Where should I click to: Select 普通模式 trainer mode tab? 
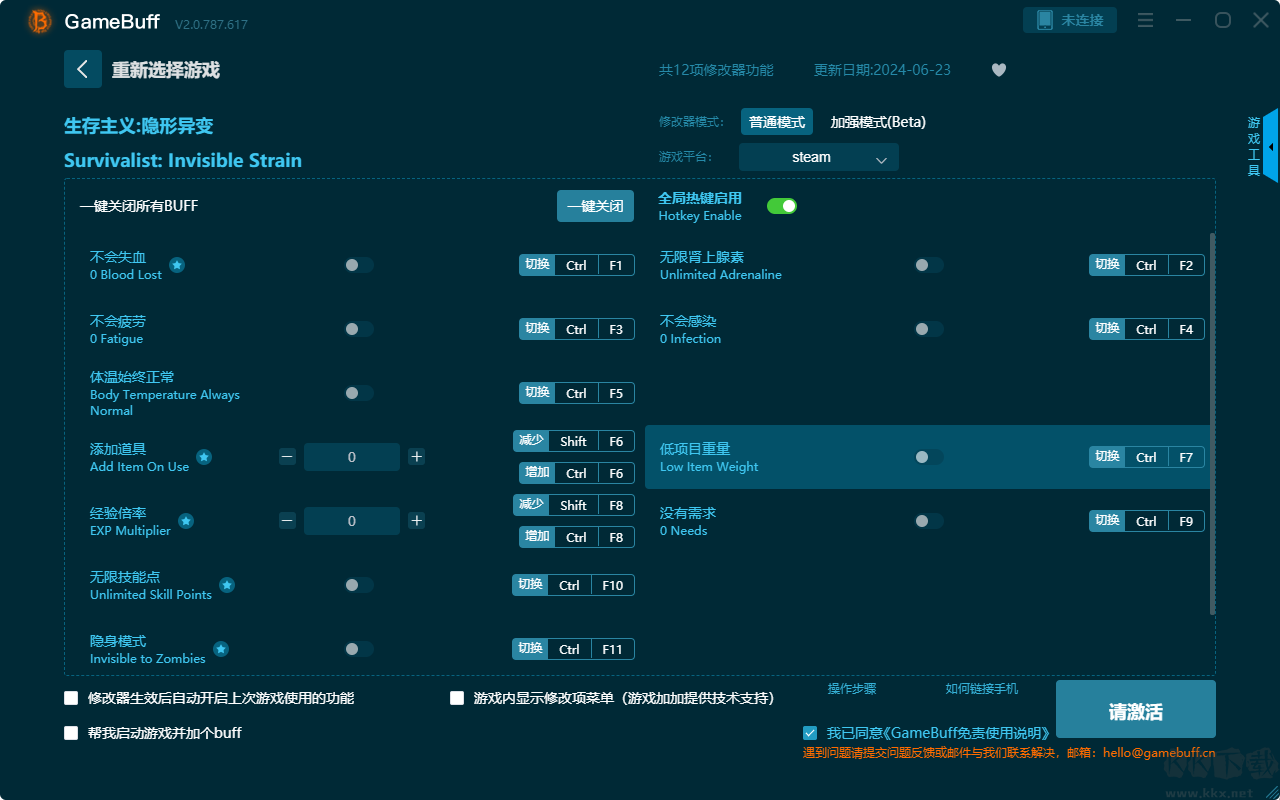coord(777,122)
